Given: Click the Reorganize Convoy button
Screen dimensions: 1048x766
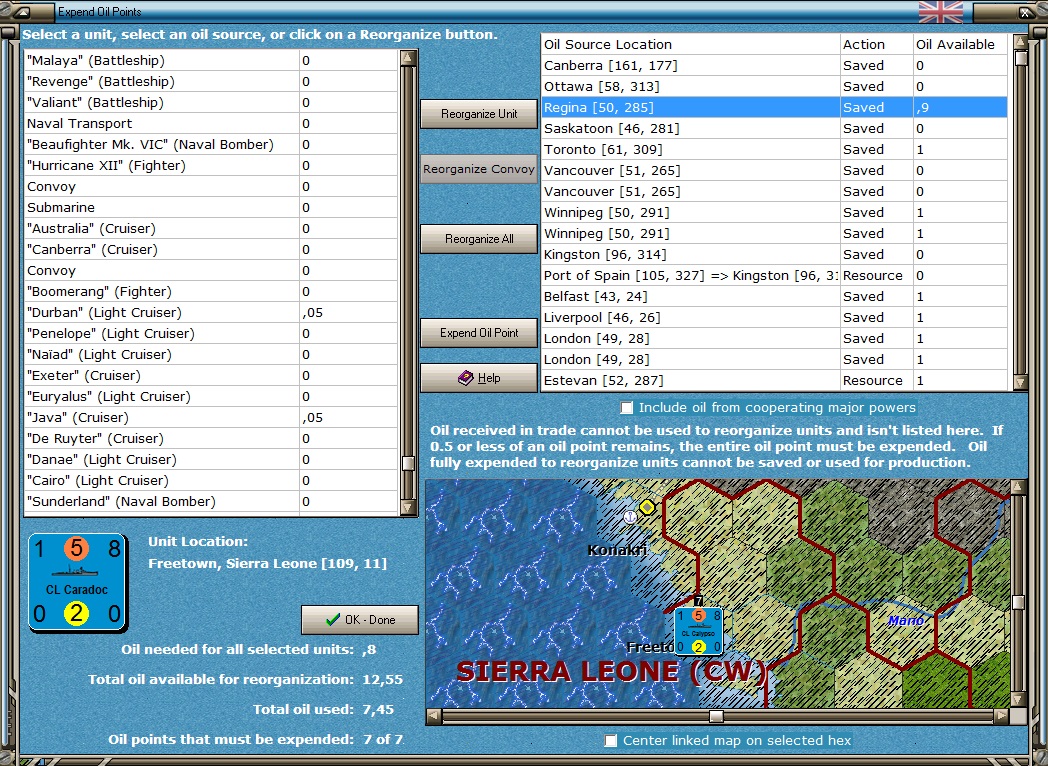Looking at the screenshot, I should click(479, 169).
